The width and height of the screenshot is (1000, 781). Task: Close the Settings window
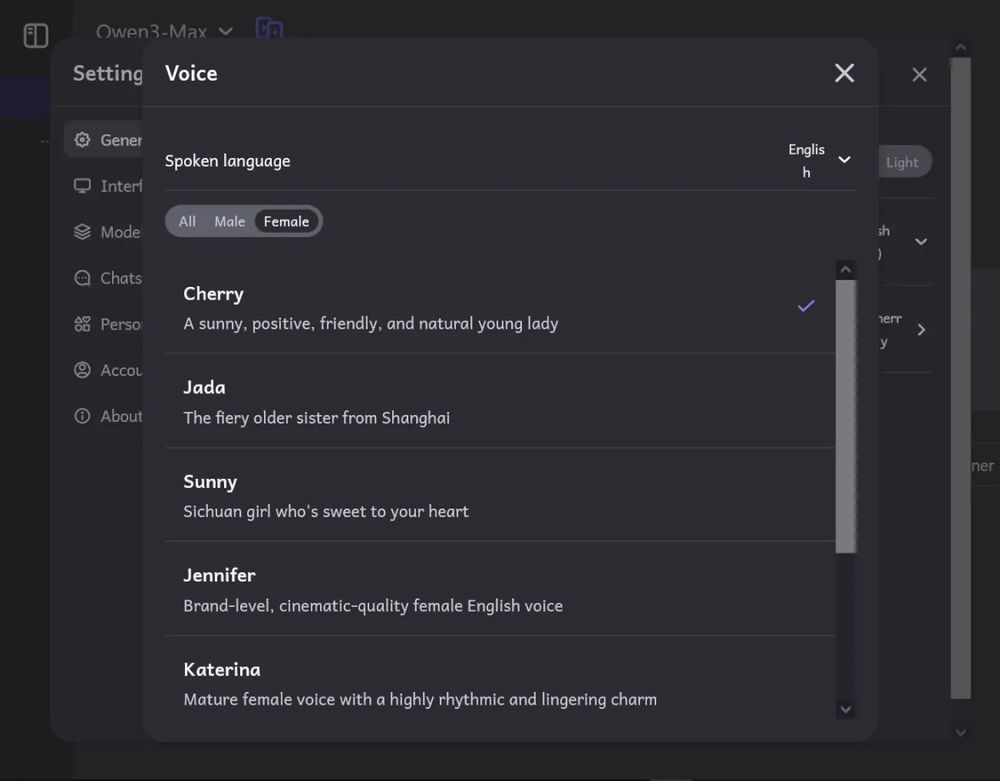(919, 75)
